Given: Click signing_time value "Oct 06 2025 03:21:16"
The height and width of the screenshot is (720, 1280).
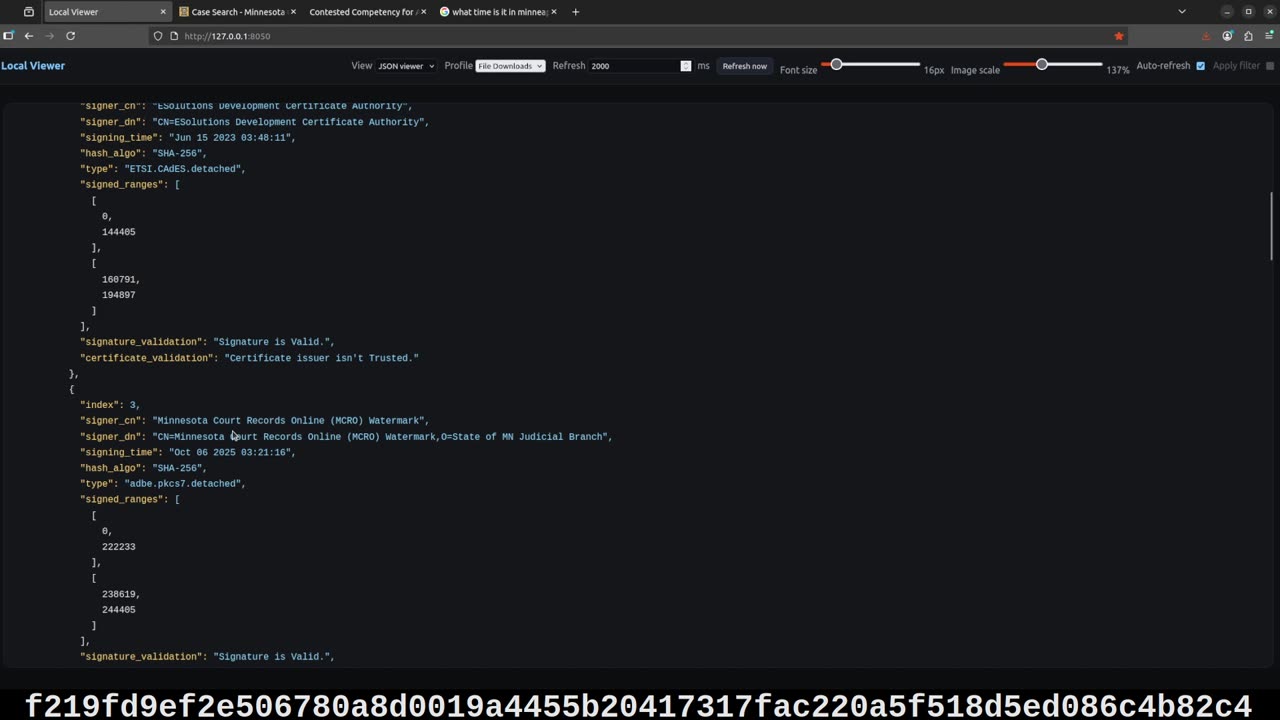Looking at the screenshot, I should coord(230,452).
